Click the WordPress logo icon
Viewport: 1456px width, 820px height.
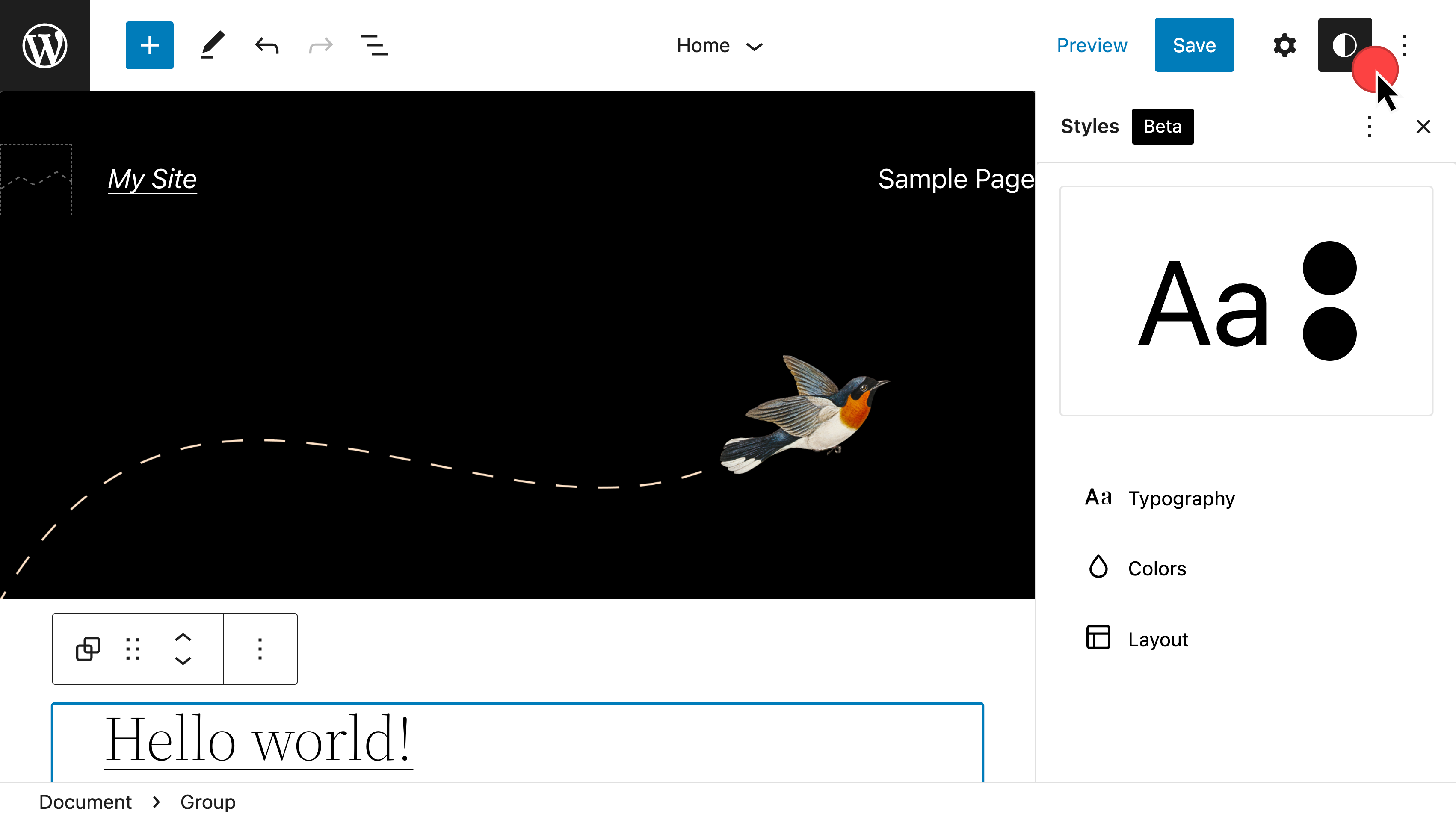click(x=44, y=45)
